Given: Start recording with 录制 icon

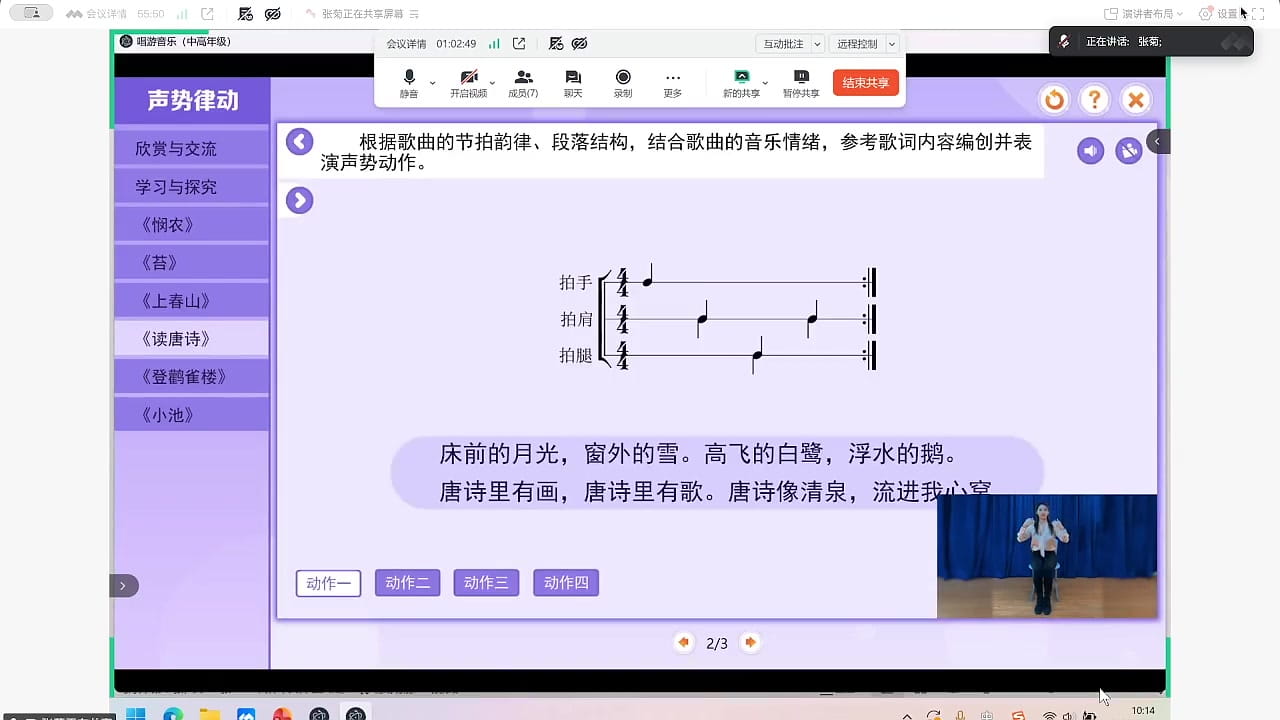Looking at the screenshot, I should (623, 83).
